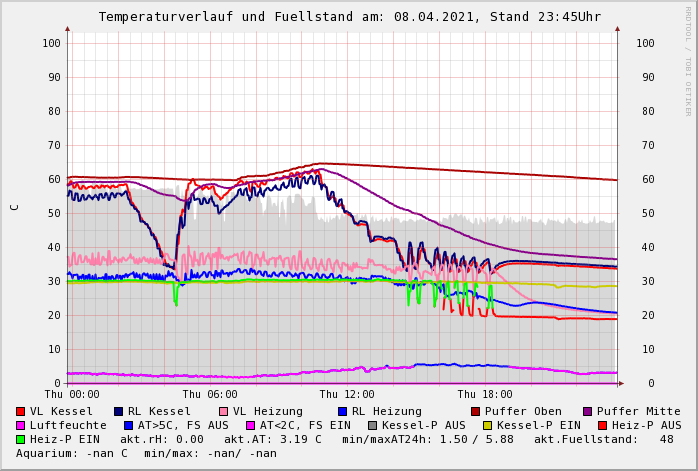Click the gray Kessel-P AUS swatch

[x=371, y=426]
